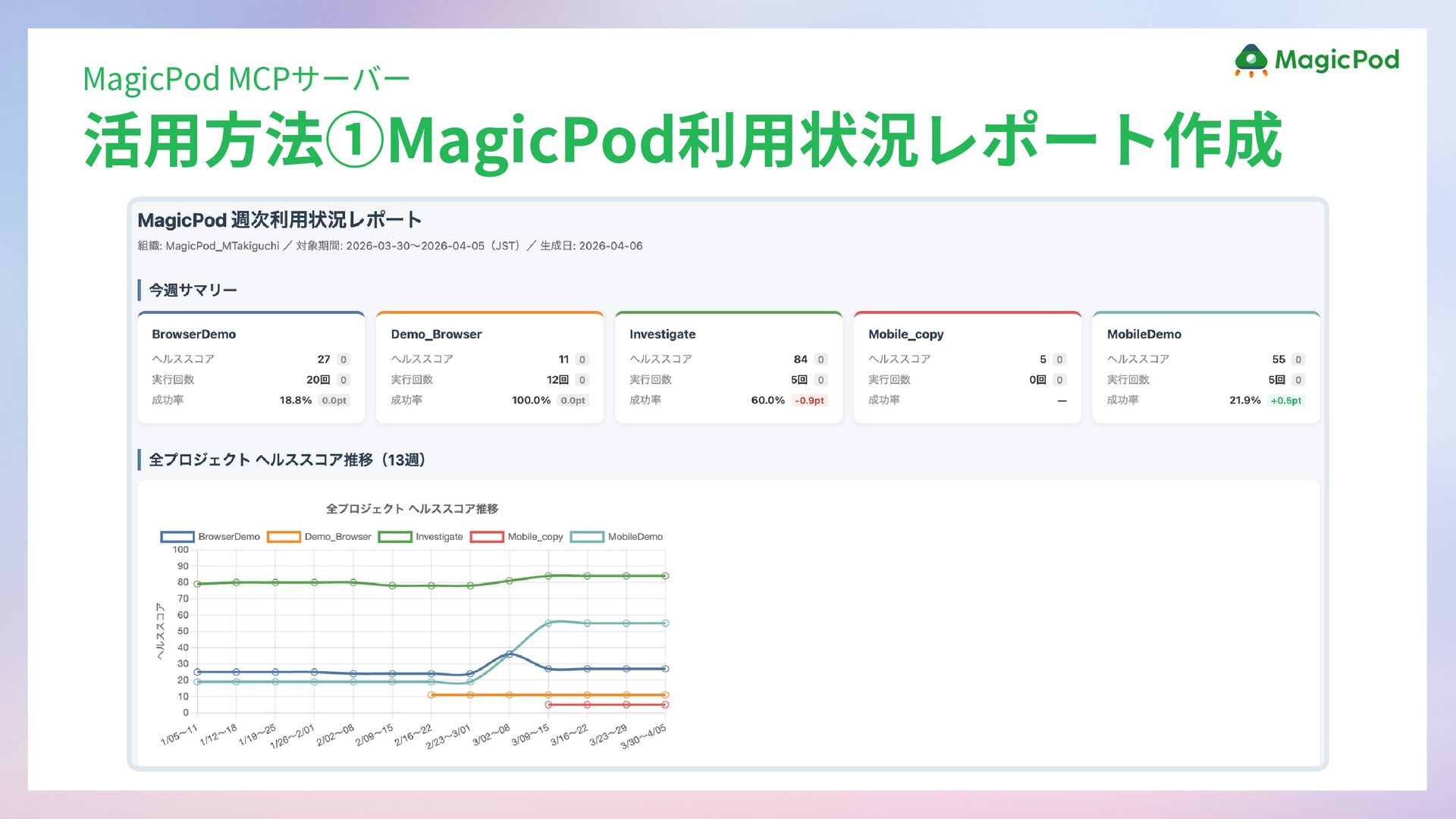Screen dimensions: 1456x819
Task: Click BrowserDemo health score value 27
Action: click(x=324, y=359)
